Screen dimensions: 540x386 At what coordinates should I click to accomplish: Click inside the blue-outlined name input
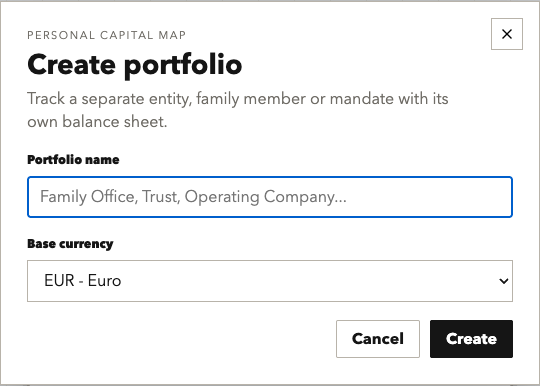pyautogui.click(x=270, y=197)
